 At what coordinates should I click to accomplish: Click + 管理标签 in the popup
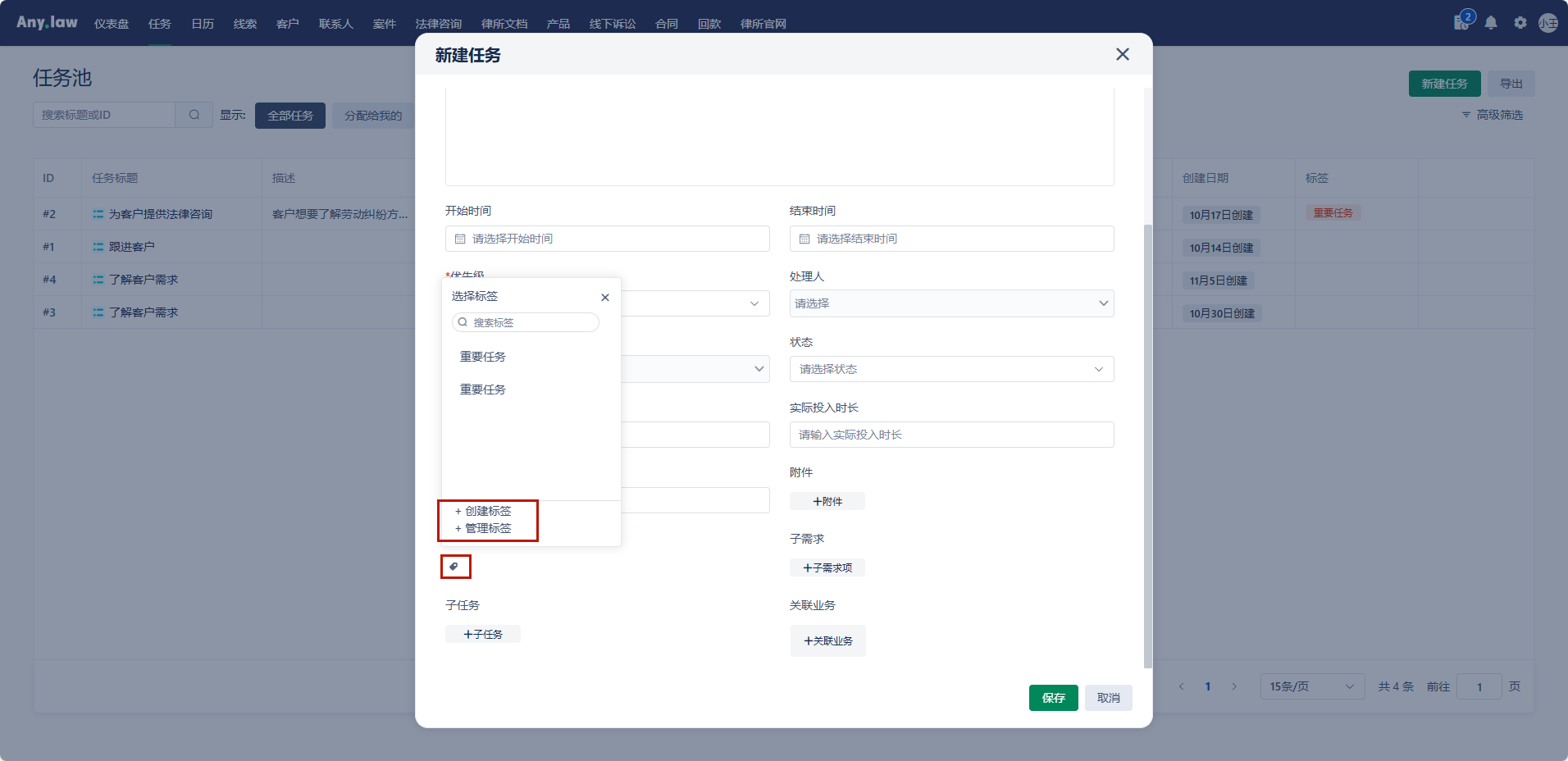[x=483, y=528]
